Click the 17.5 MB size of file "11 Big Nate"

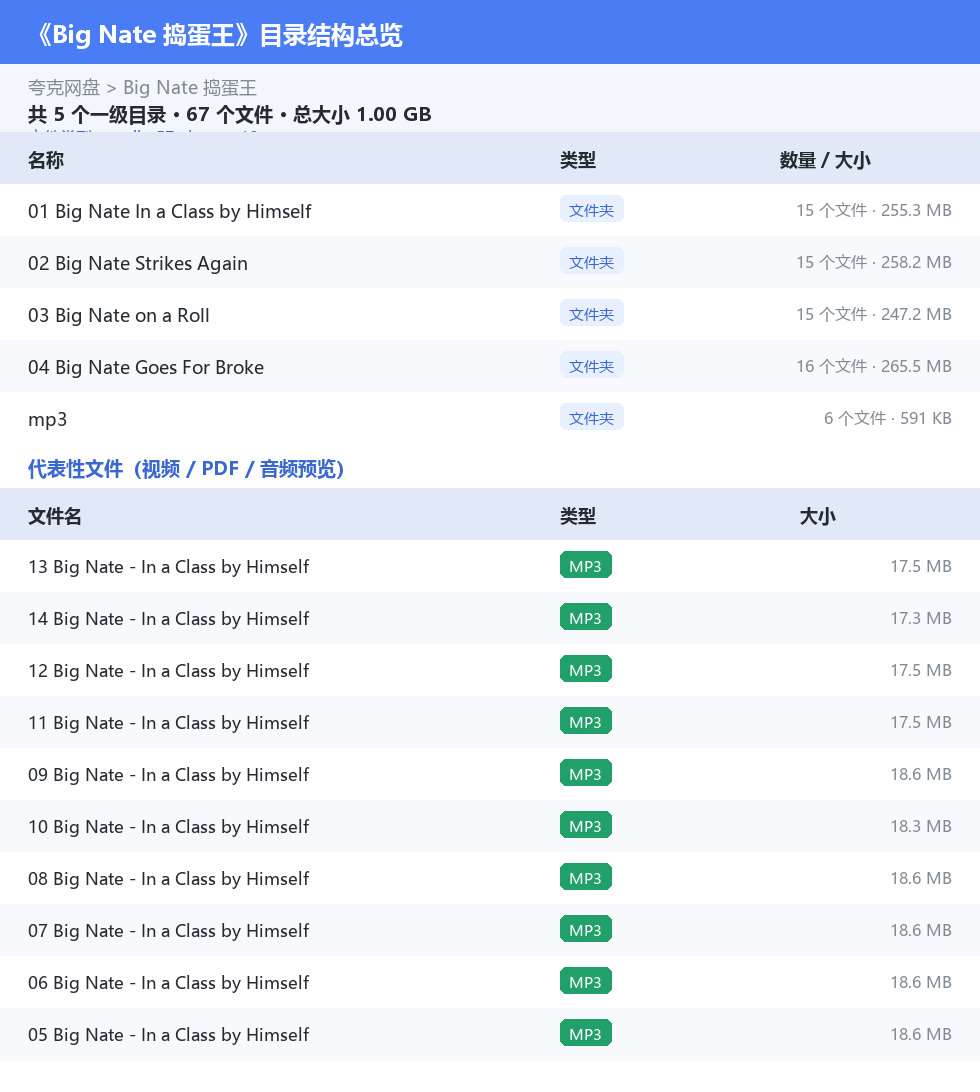[x=921, y=722]
